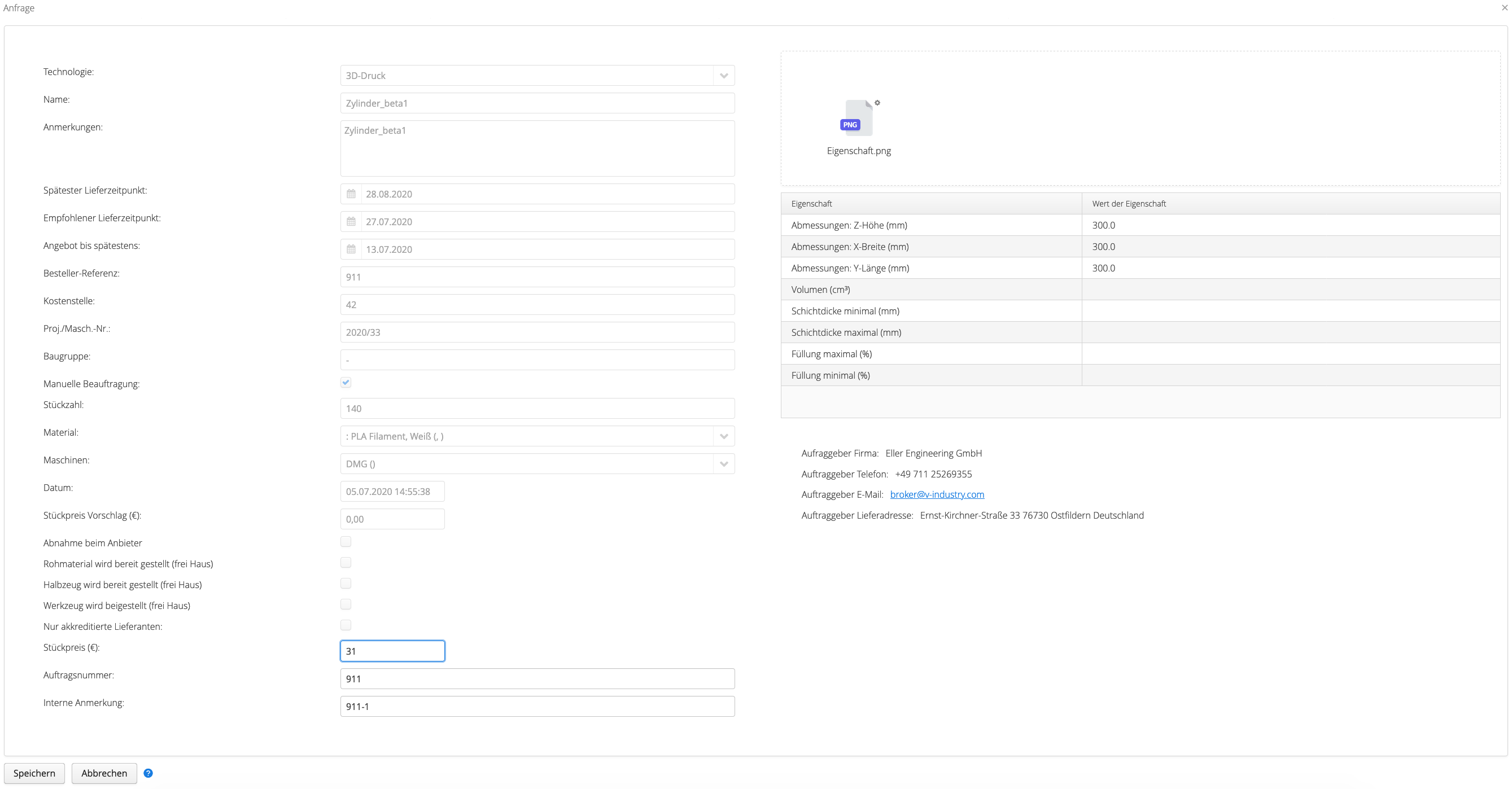This screenshot has width=1512, height=789.
Task: Click the 28.08.2020 date field
Action: tap(548, 194)
